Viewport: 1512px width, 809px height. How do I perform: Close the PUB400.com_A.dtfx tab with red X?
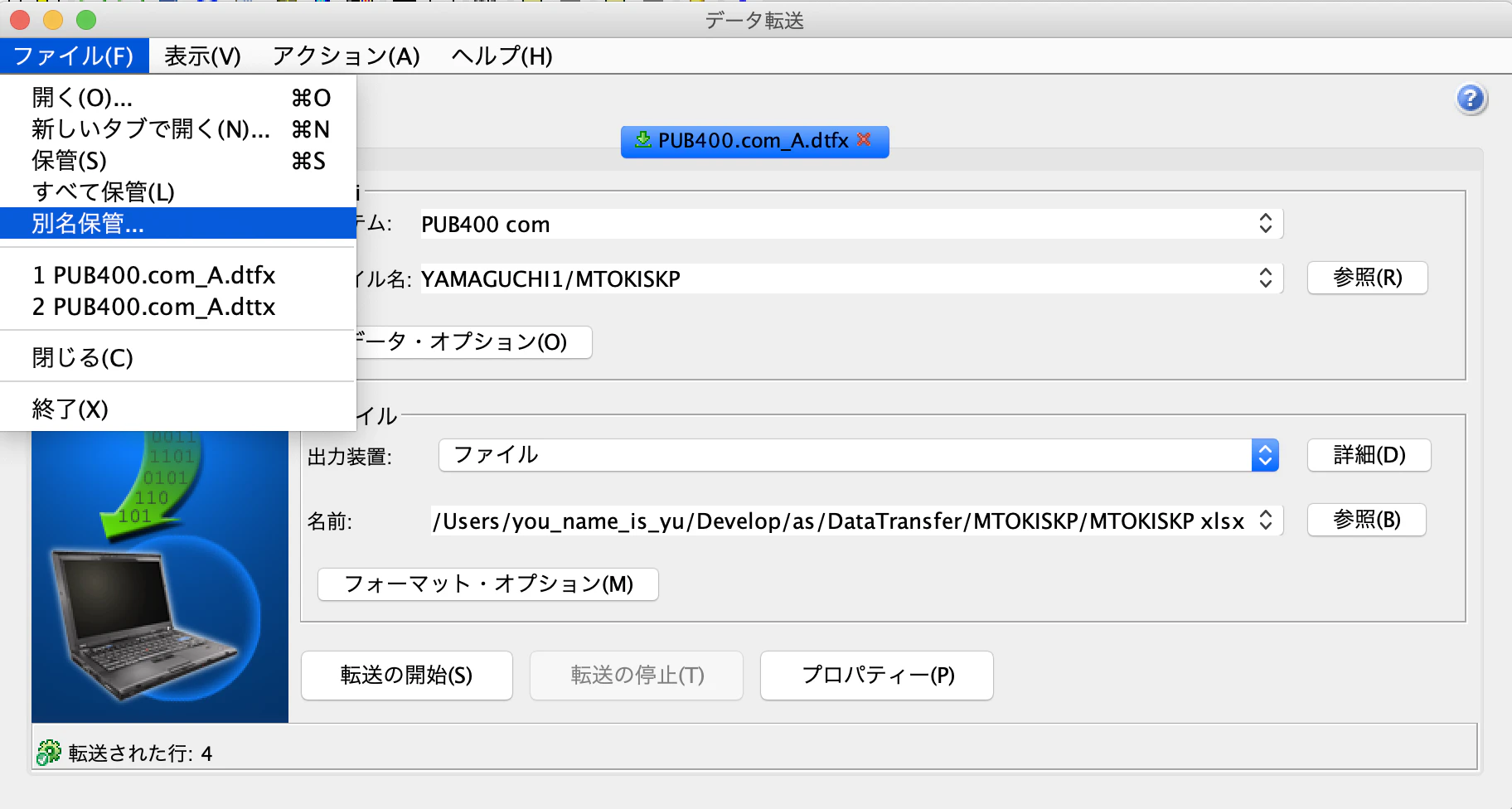864,139
